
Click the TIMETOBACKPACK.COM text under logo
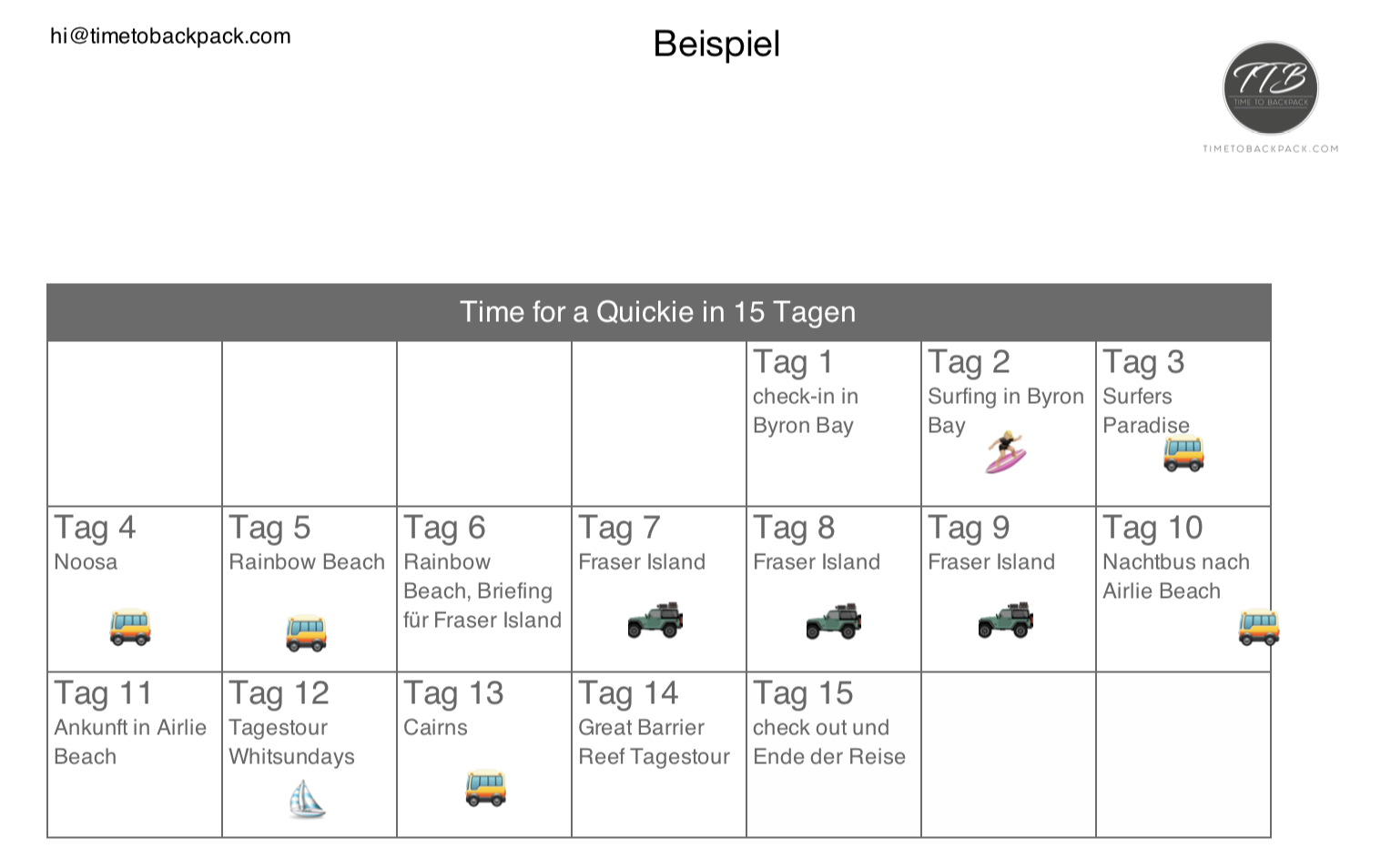pos(1270,148)
